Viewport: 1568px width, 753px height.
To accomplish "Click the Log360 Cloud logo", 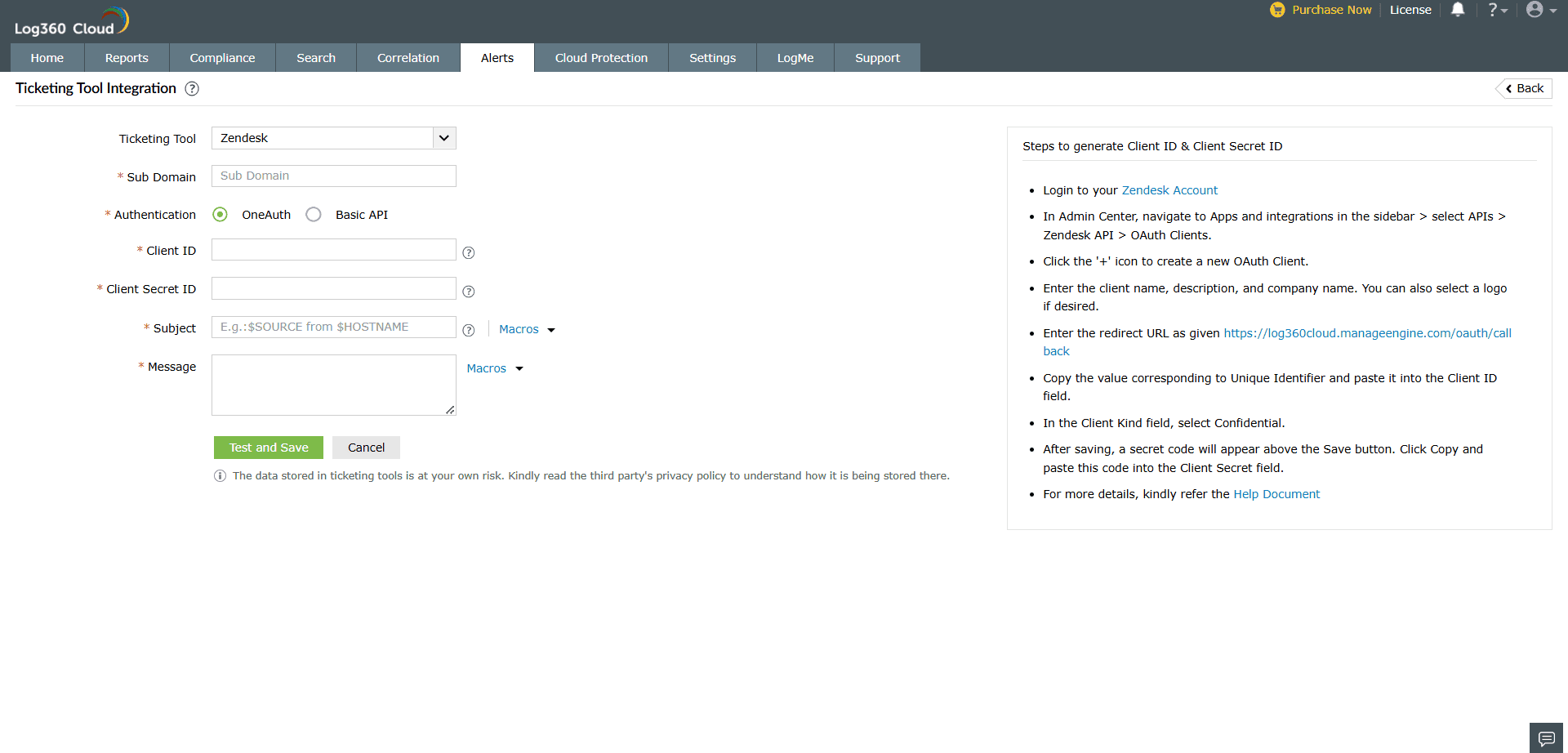I will 72,21.
